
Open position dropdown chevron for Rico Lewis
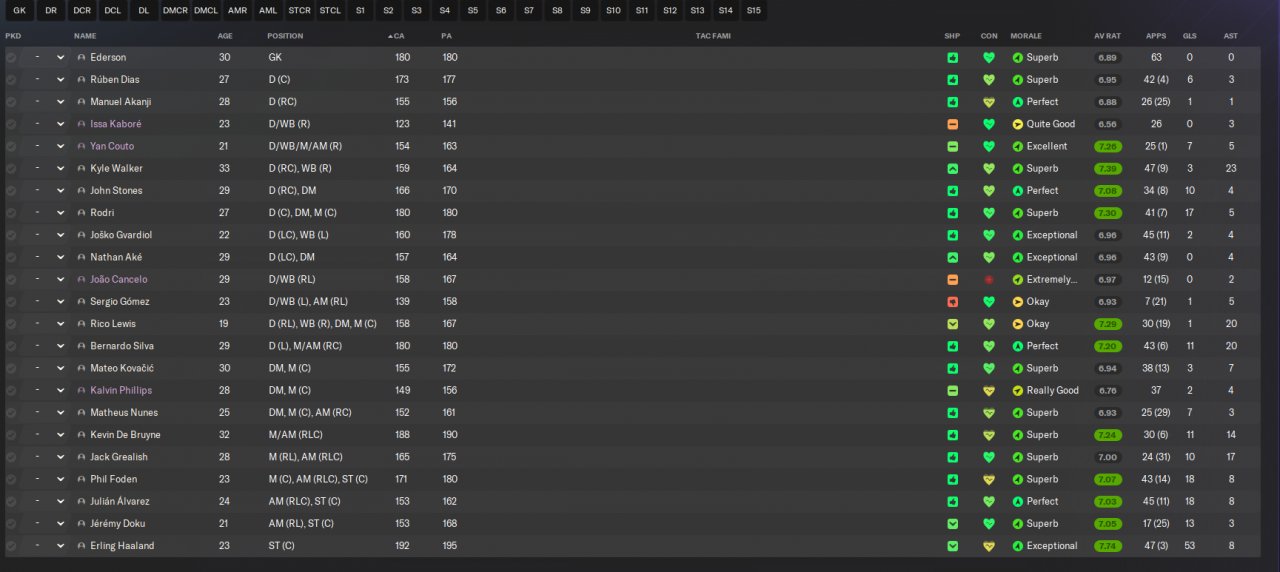pos(60,324)
